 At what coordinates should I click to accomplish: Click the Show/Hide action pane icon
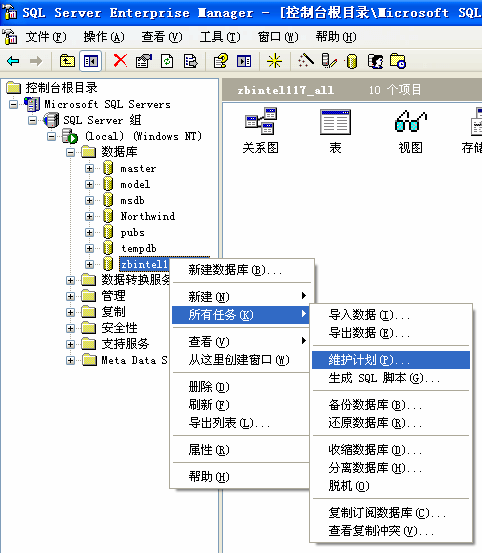point(244,61)
